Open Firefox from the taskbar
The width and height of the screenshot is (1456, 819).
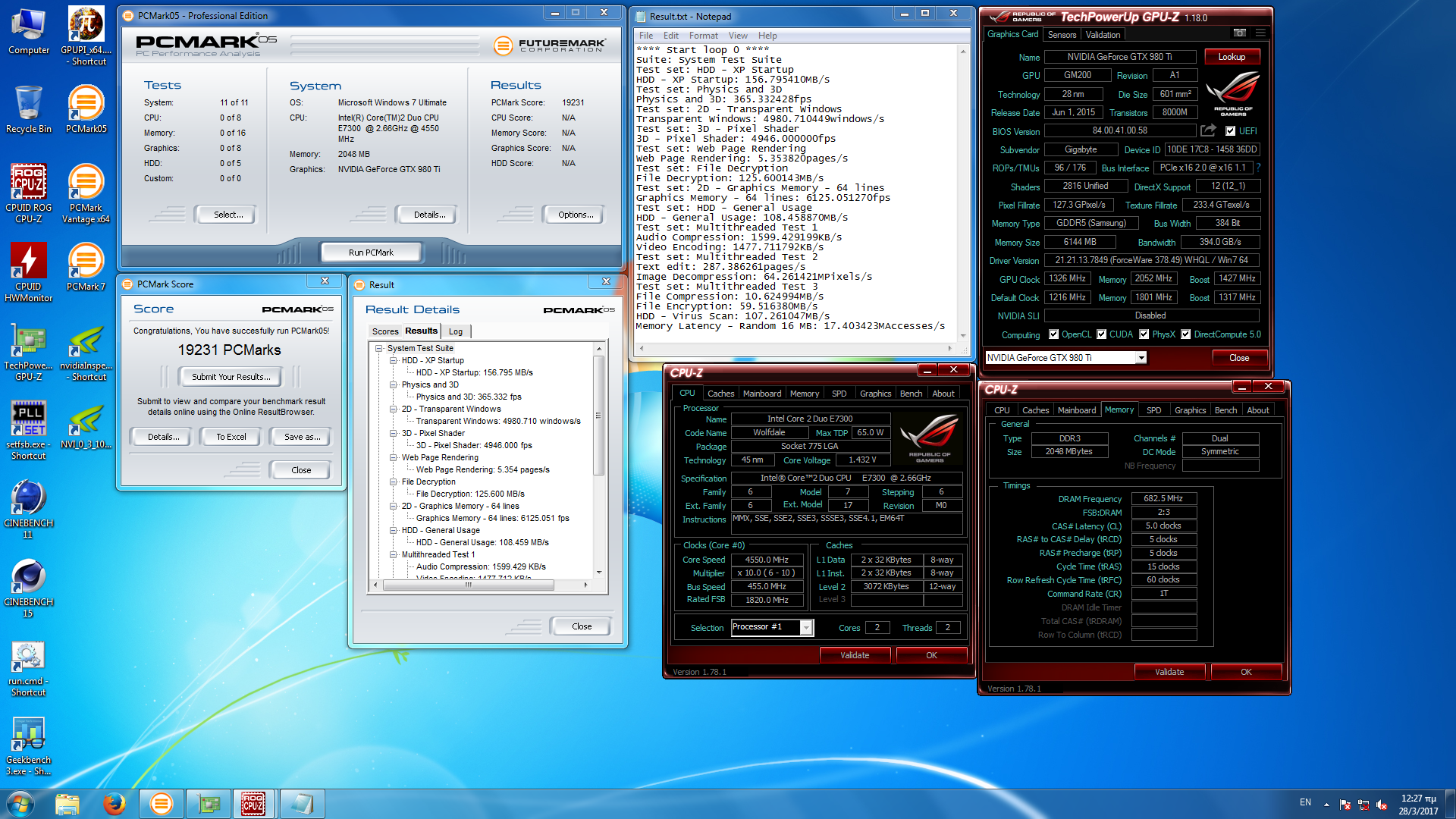(x=115, y=804)
